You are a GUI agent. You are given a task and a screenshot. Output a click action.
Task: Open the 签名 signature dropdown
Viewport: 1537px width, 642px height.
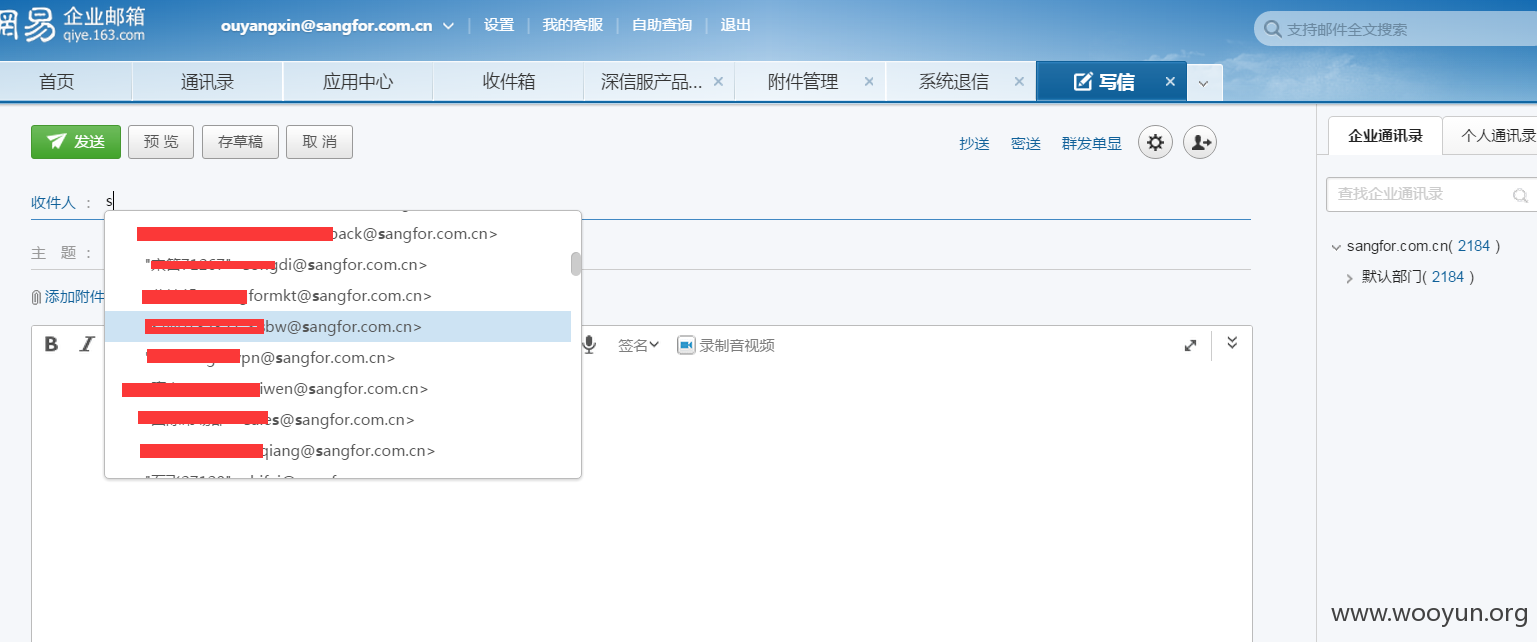coord(638,345)
